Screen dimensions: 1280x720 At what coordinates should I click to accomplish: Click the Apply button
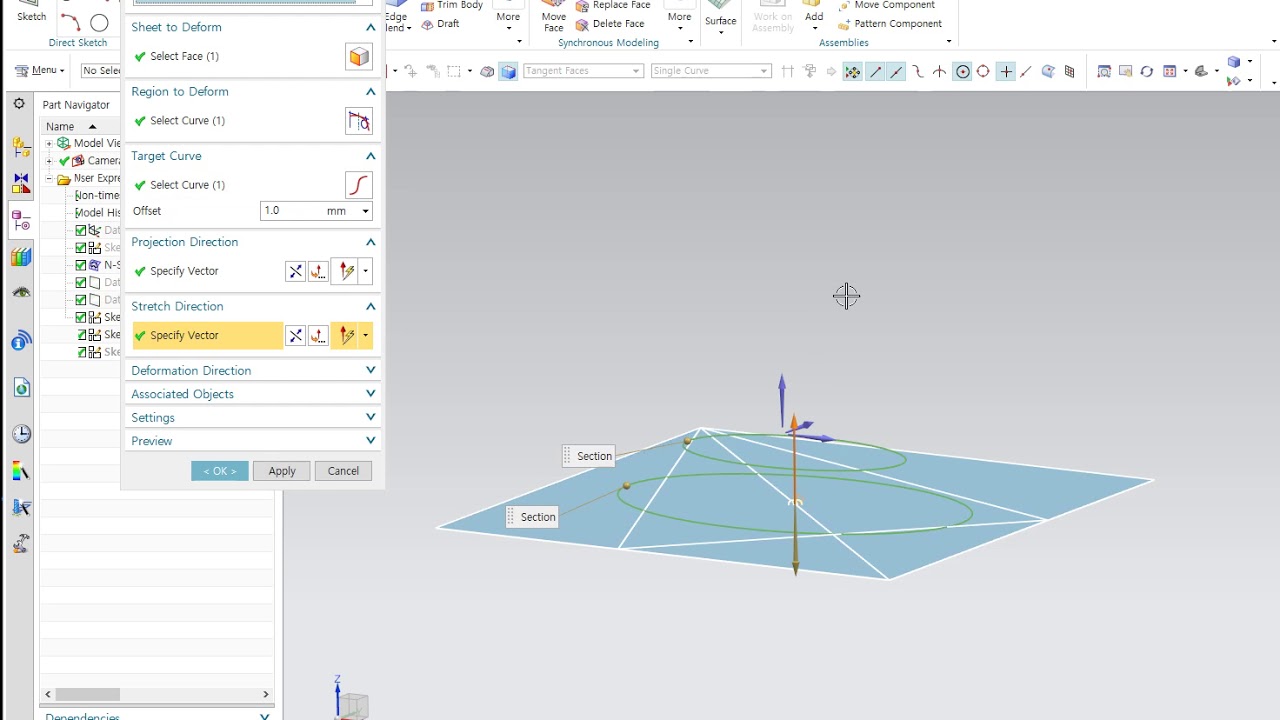[x=282, y=471]
